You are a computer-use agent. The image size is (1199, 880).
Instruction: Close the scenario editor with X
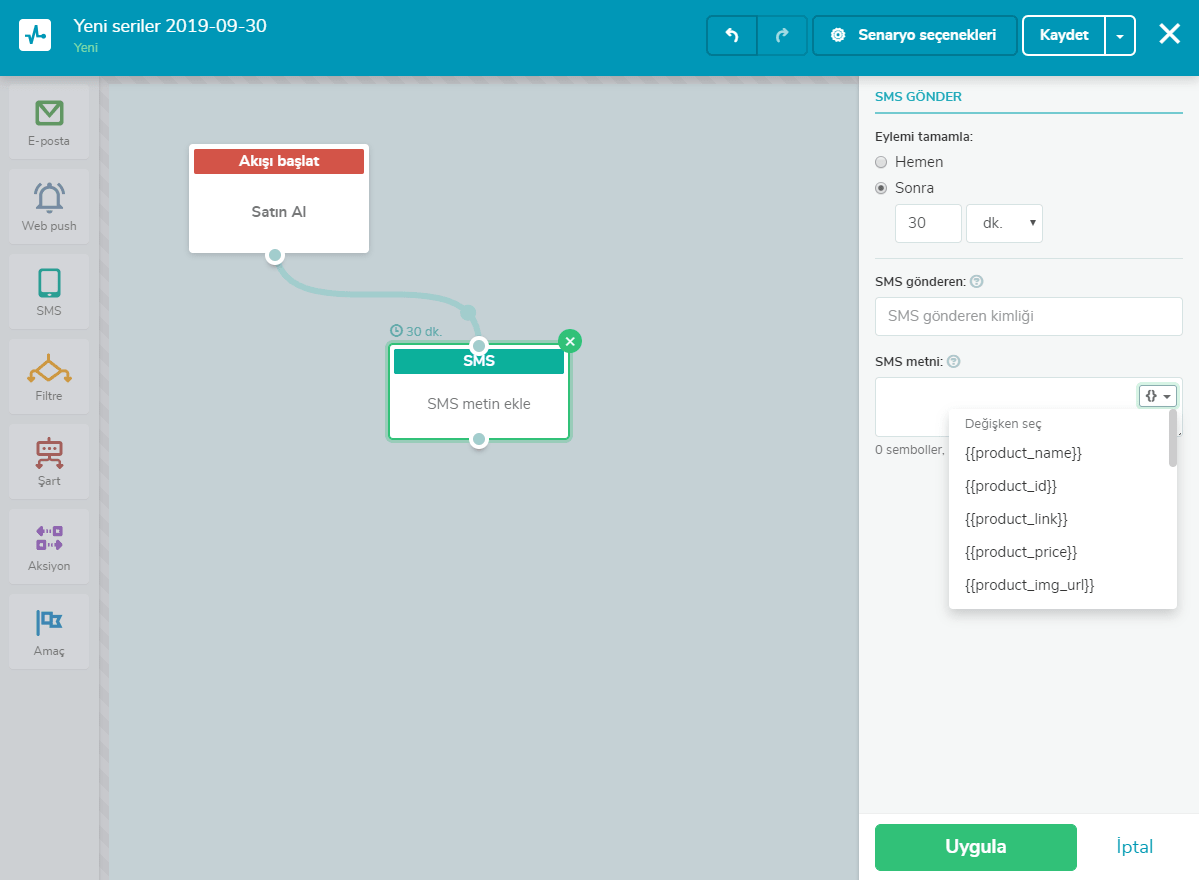pyautogui.click(x=1169, y=34)
